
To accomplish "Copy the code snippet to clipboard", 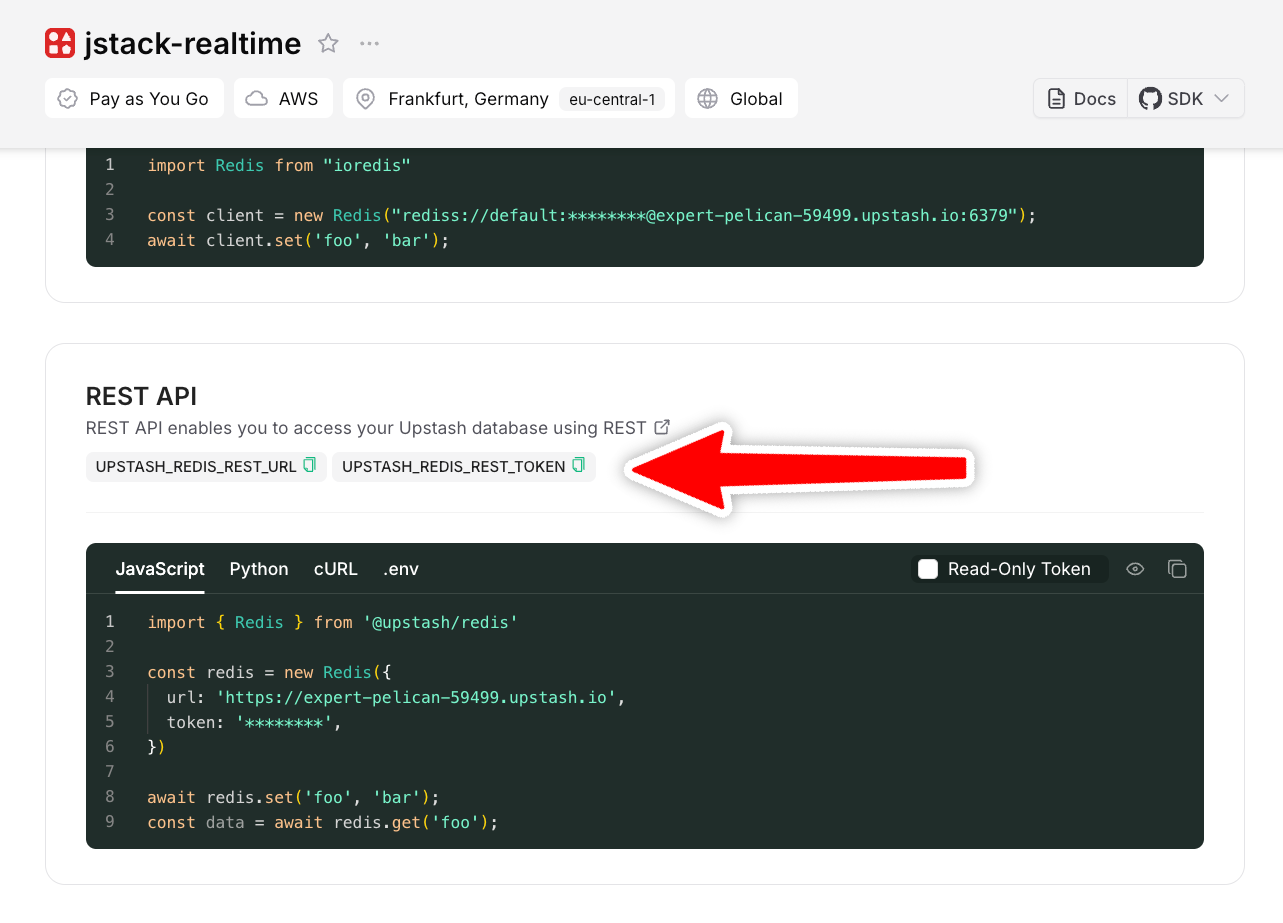I will pos(1177,568).
